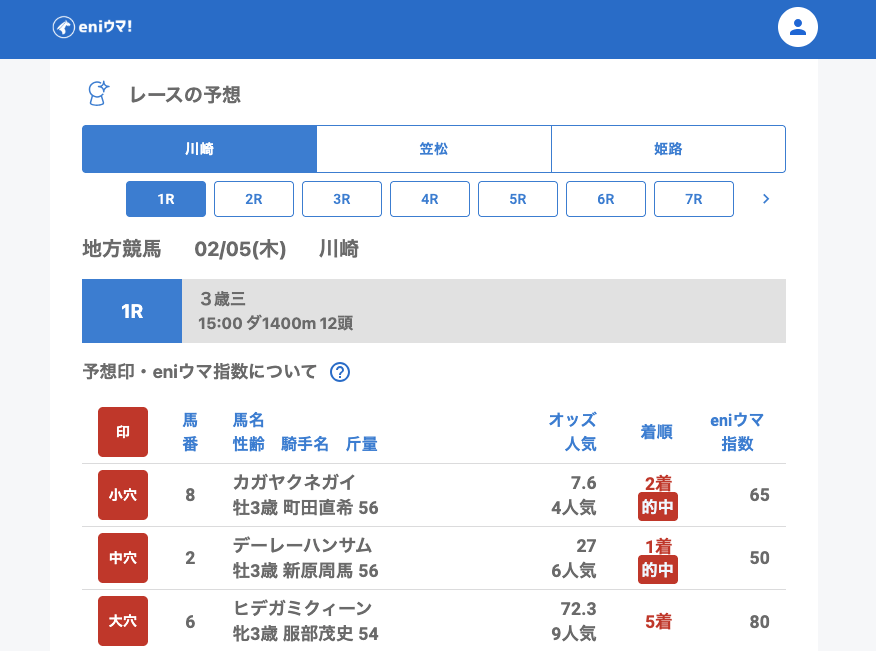876x651 pixels.
Task: Click the 中穴 prediction mark badge
Action: pos(123,558)
